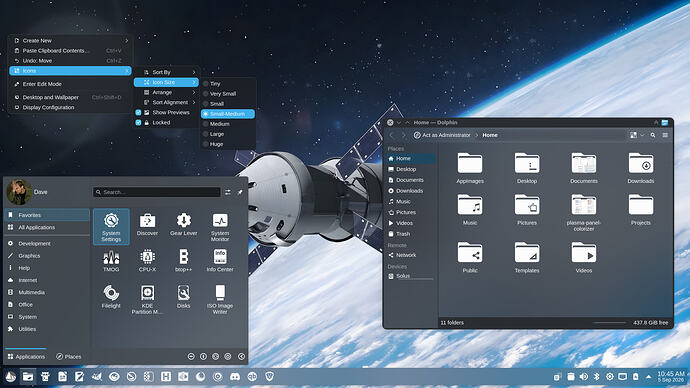The height and width of the screenshot is (388, 690).
Task: Expand the Create New submenu
Action: 70,40
